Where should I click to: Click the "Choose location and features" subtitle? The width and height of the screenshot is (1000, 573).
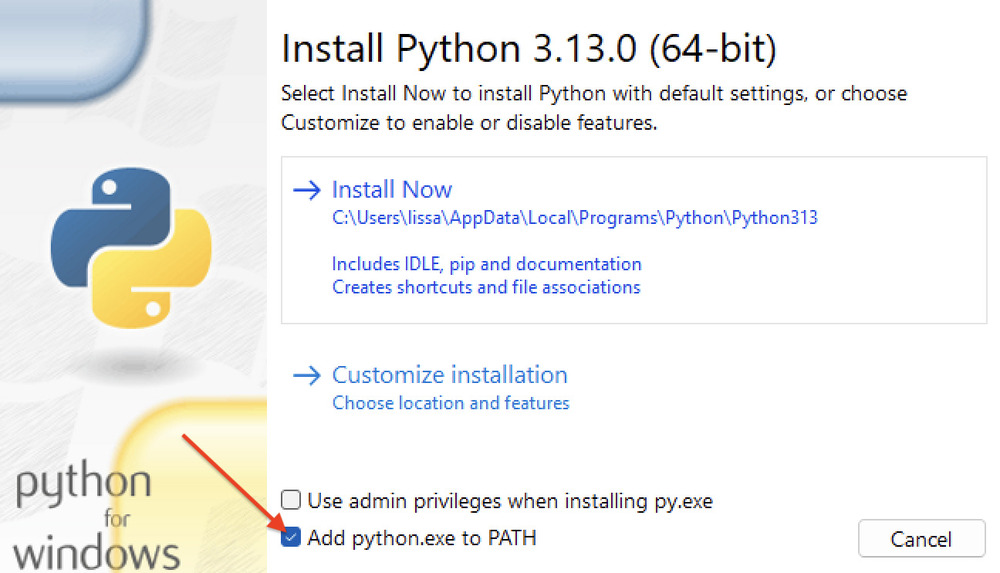pyautogui.click(x=450, y=403)
